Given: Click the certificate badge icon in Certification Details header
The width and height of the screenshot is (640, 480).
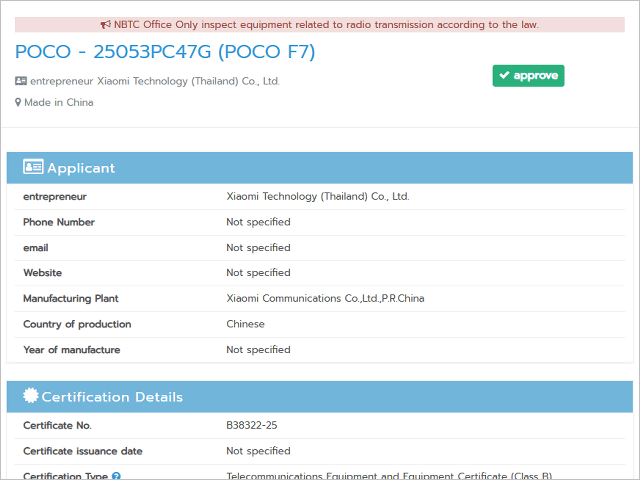Looking at the screenshot, I should click(31, 396).
